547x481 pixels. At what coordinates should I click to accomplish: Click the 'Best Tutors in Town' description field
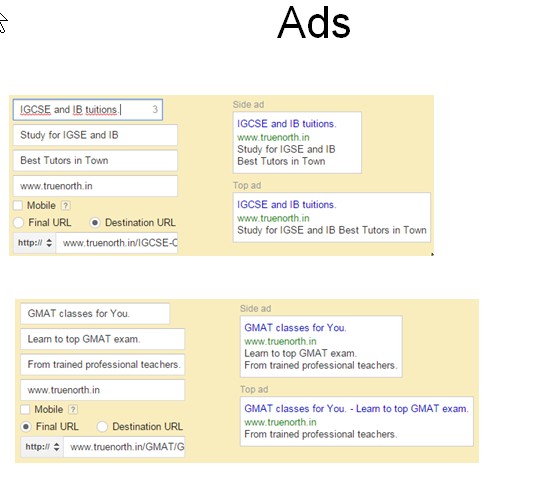[x=95, y=160]
